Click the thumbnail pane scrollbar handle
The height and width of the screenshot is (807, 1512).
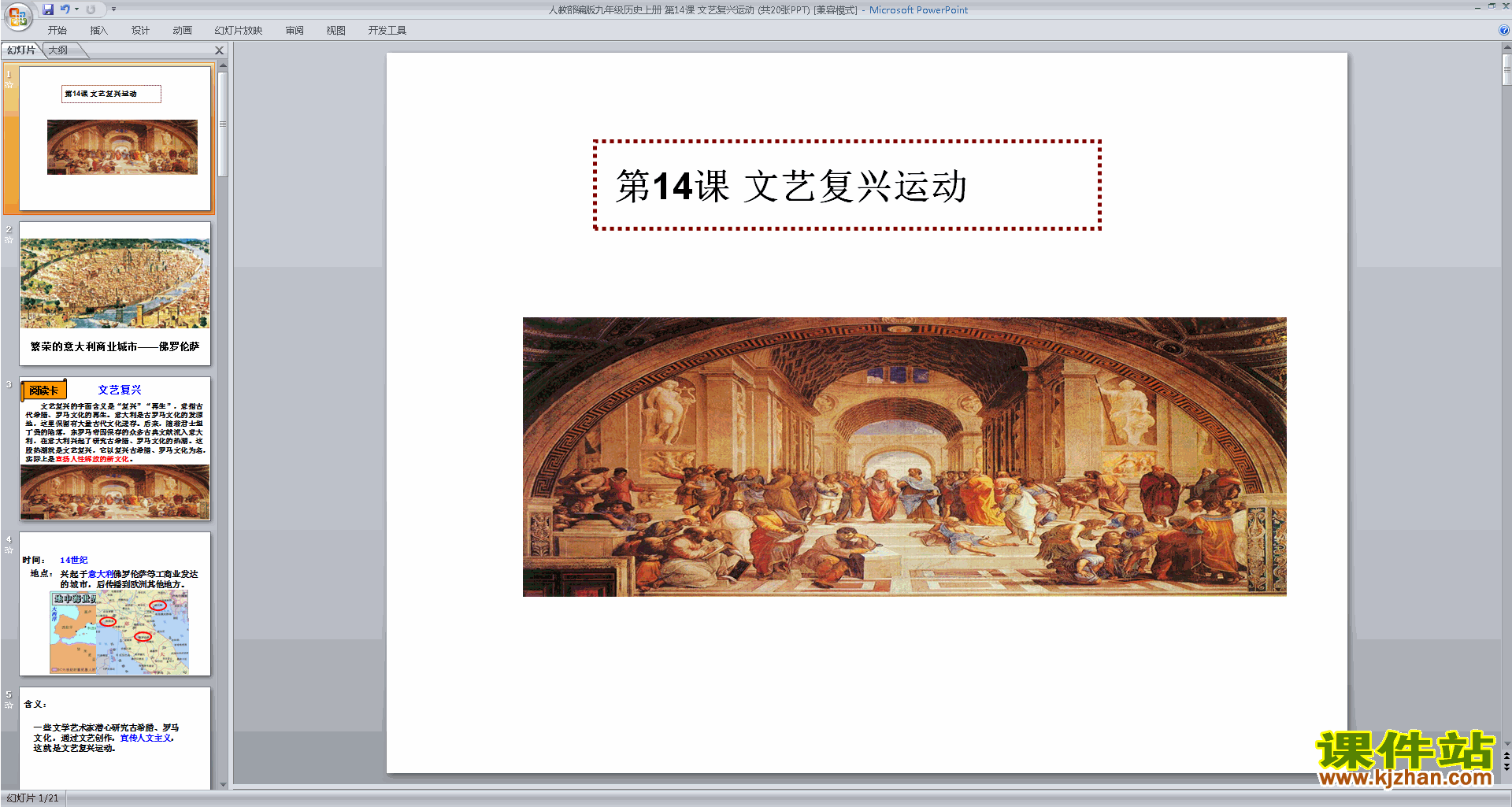click(223, 124)
